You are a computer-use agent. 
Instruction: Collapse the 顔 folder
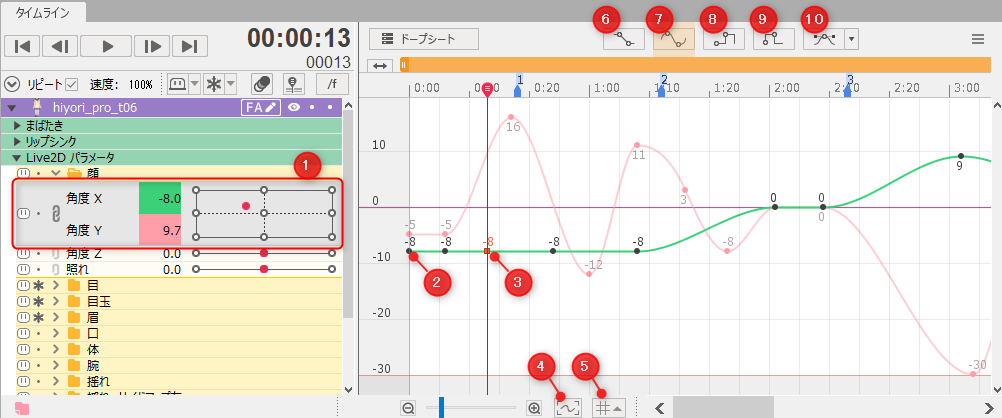(56, 173)
